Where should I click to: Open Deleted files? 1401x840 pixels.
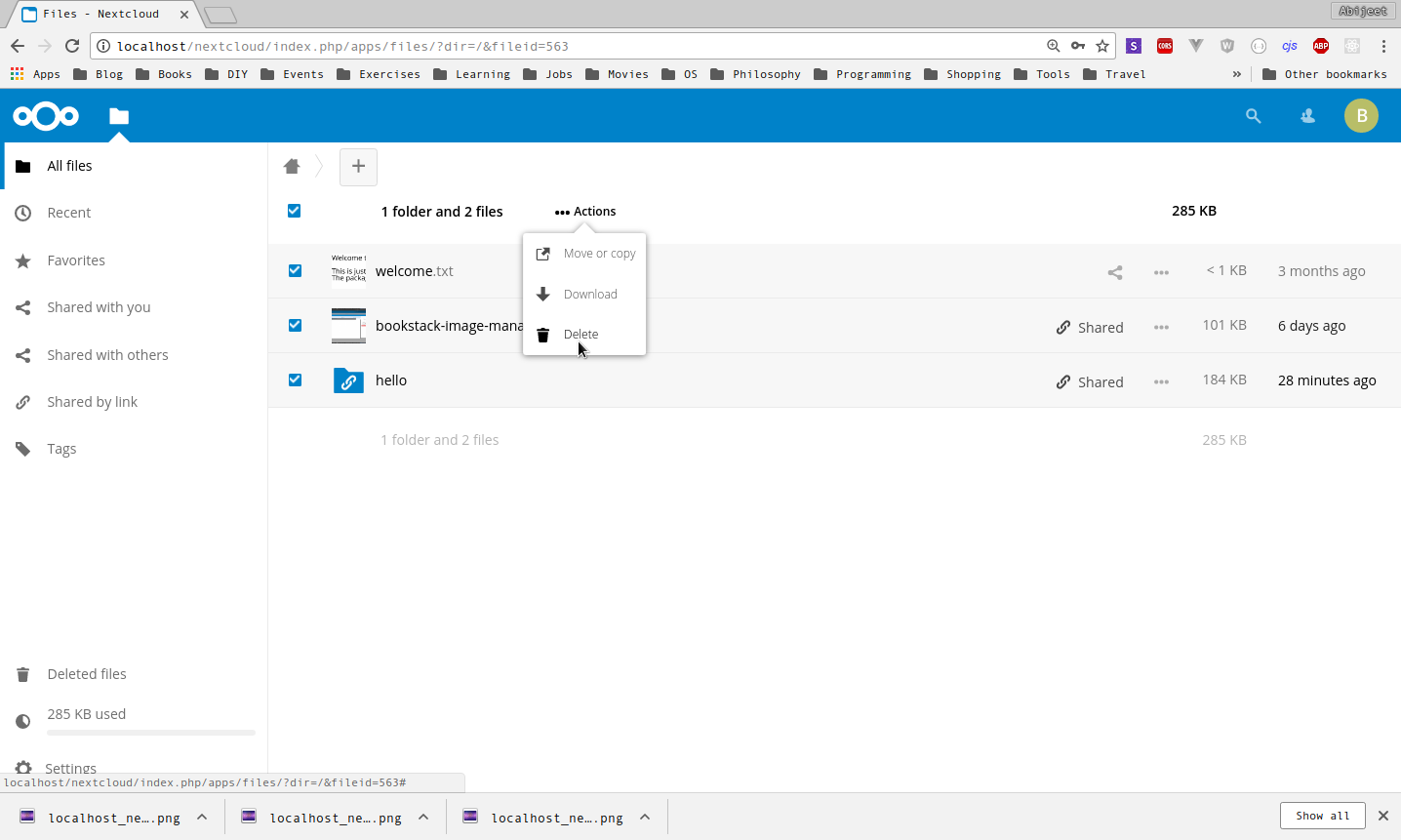[86, 673]
